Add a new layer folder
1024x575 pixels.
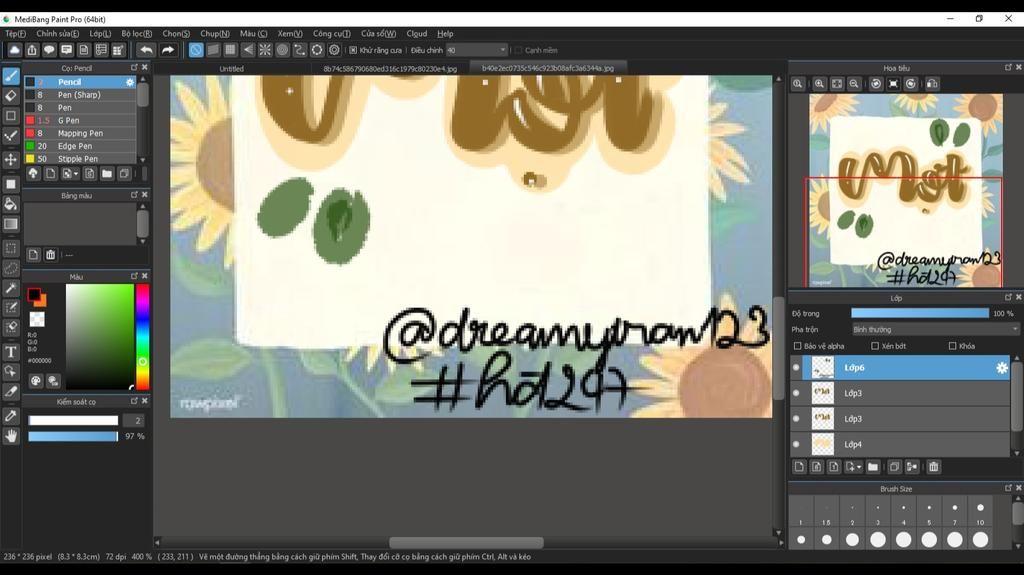click(872, 467)
